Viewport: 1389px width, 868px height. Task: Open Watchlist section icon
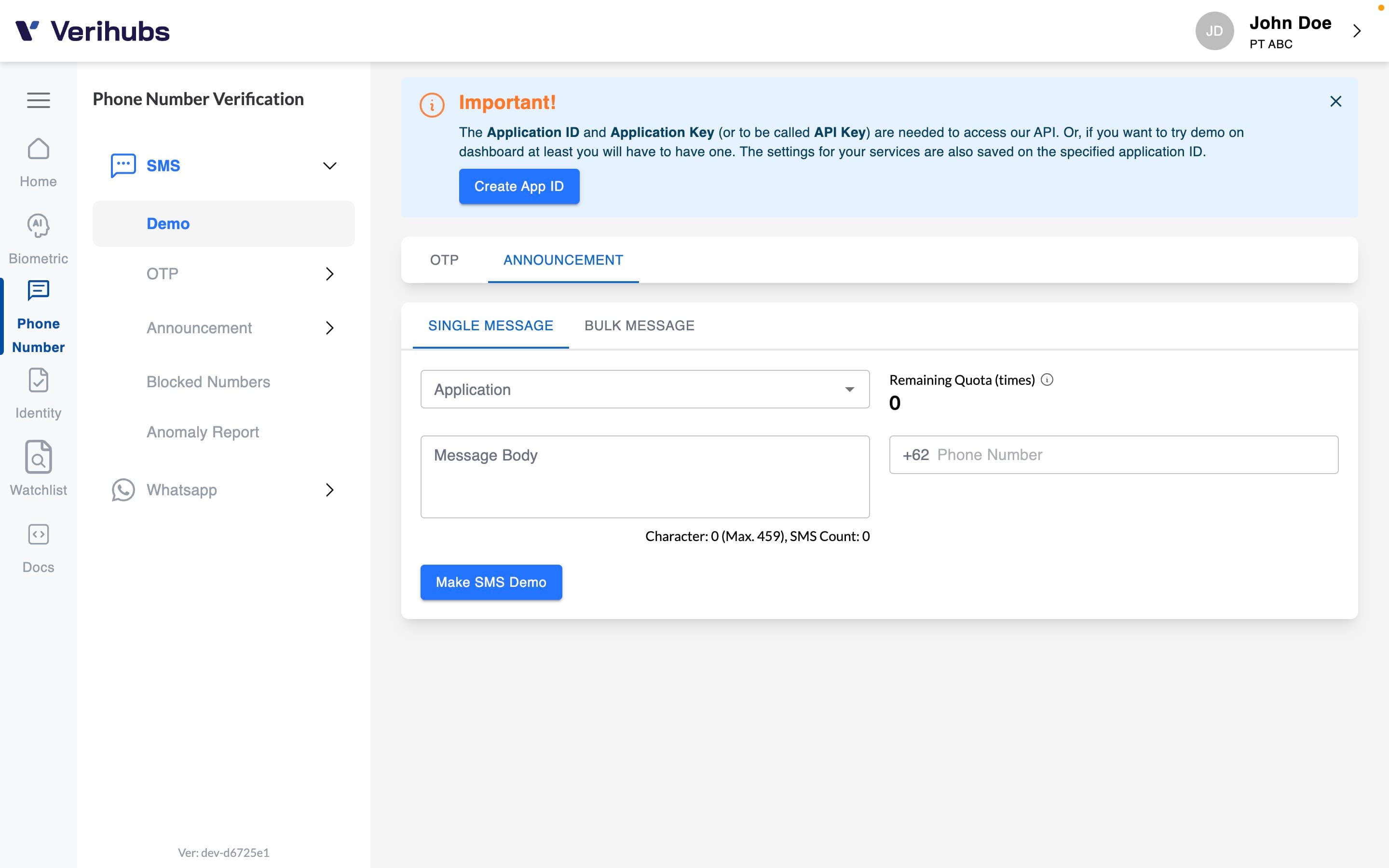pos(39,457)
